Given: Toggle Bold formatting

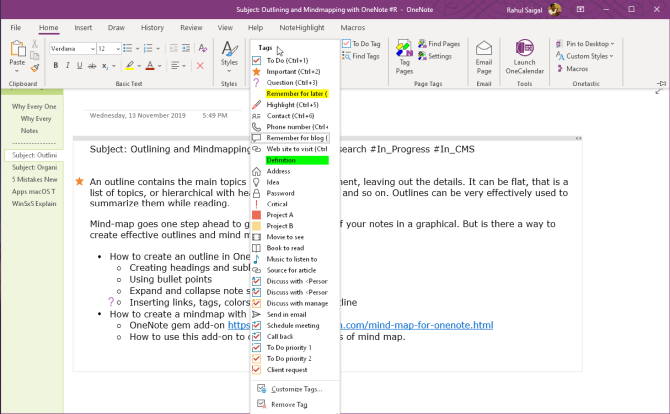Looking at the screenshot, I should 56,65.
